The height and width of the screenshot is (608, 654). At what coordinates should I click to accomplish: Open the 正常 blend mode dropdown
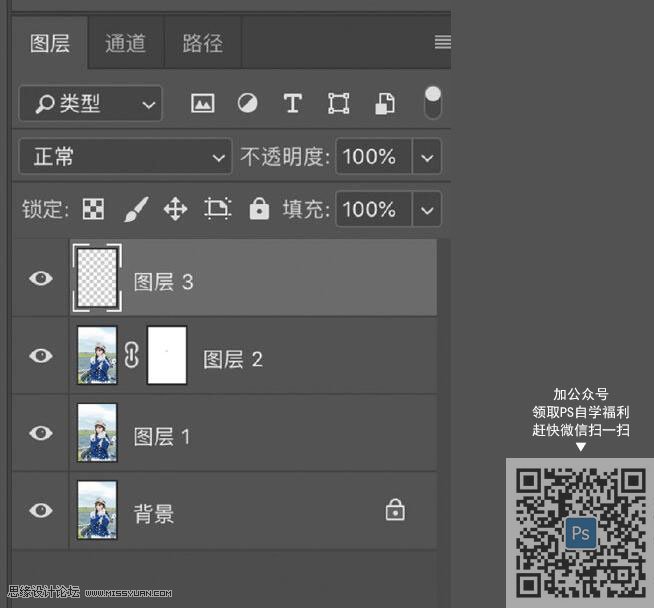coord(125,157)
